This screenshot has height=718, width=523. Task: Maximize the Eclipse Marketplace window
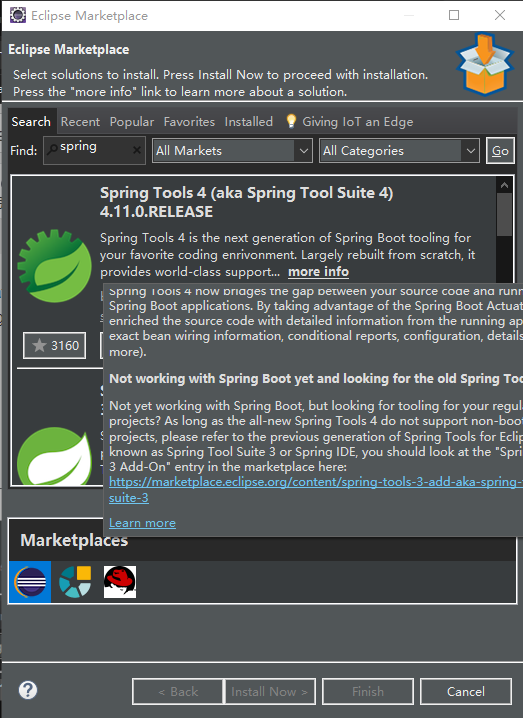click(454, 15)
